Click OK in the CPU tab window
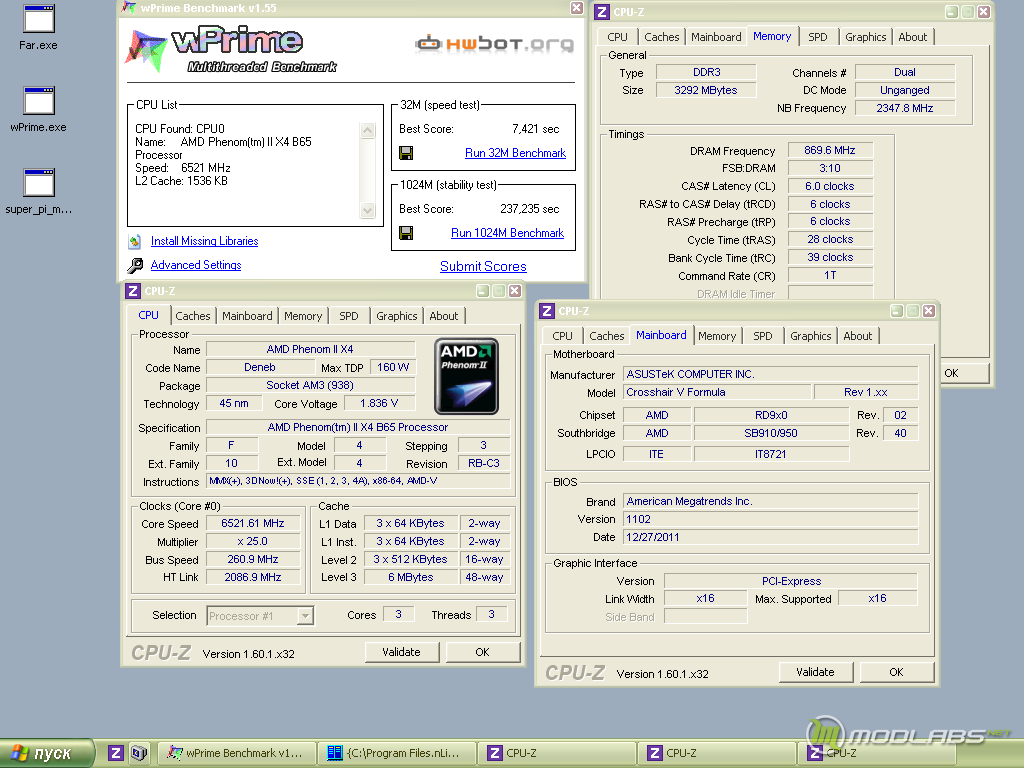Image resolution: width=1024 pixels, height=768 pixels. tap(483, 652)
